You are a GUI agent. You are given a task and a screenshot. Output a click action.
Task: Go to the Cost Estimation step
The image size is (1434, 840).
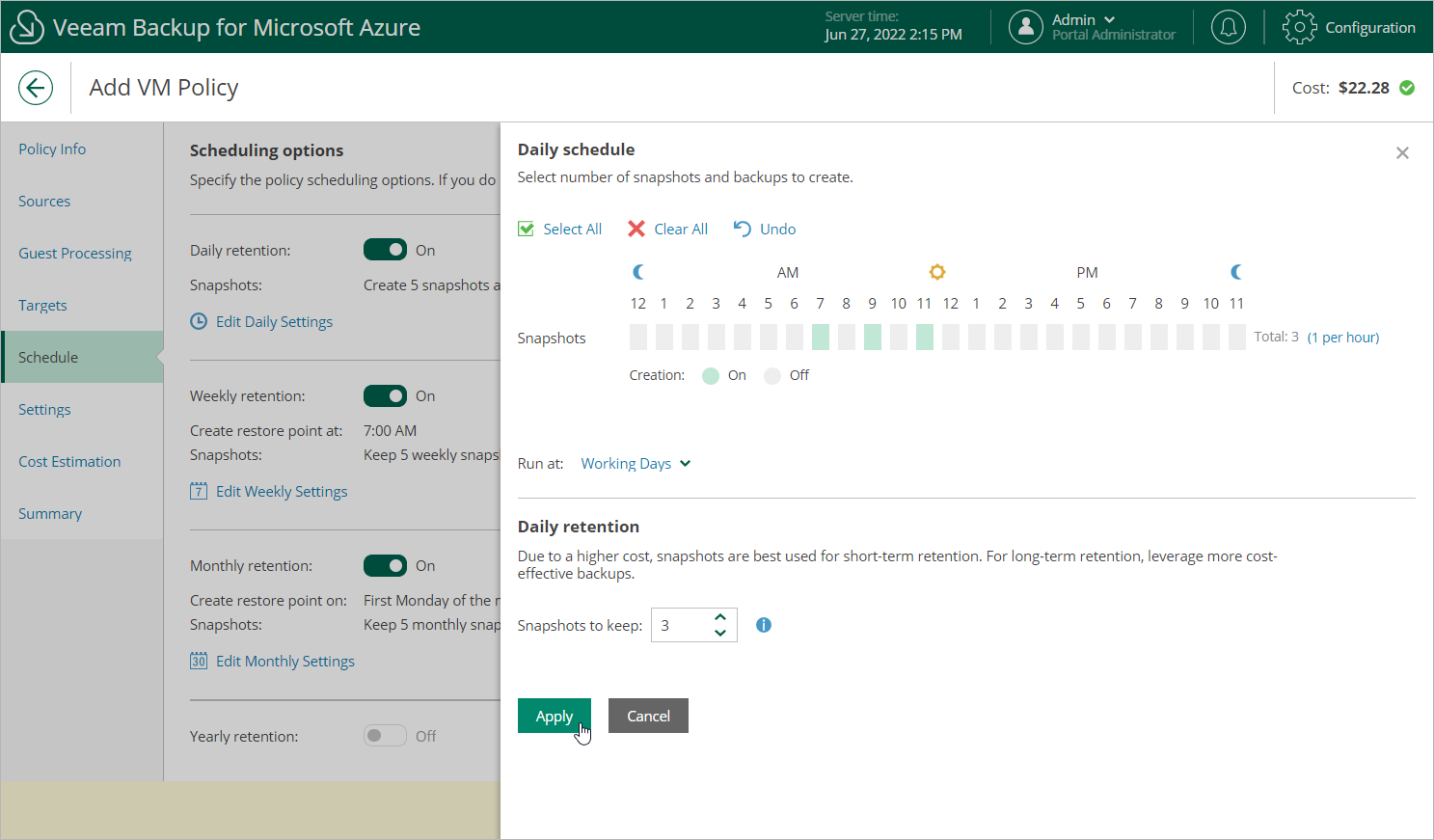point(69,462)
